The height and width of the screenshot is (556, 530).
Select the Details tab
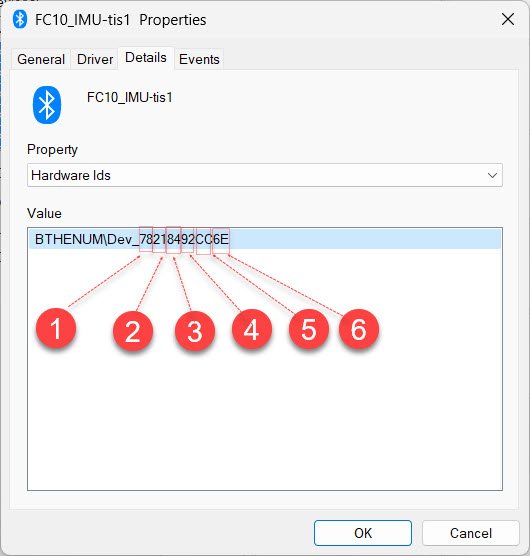(146, 58)
